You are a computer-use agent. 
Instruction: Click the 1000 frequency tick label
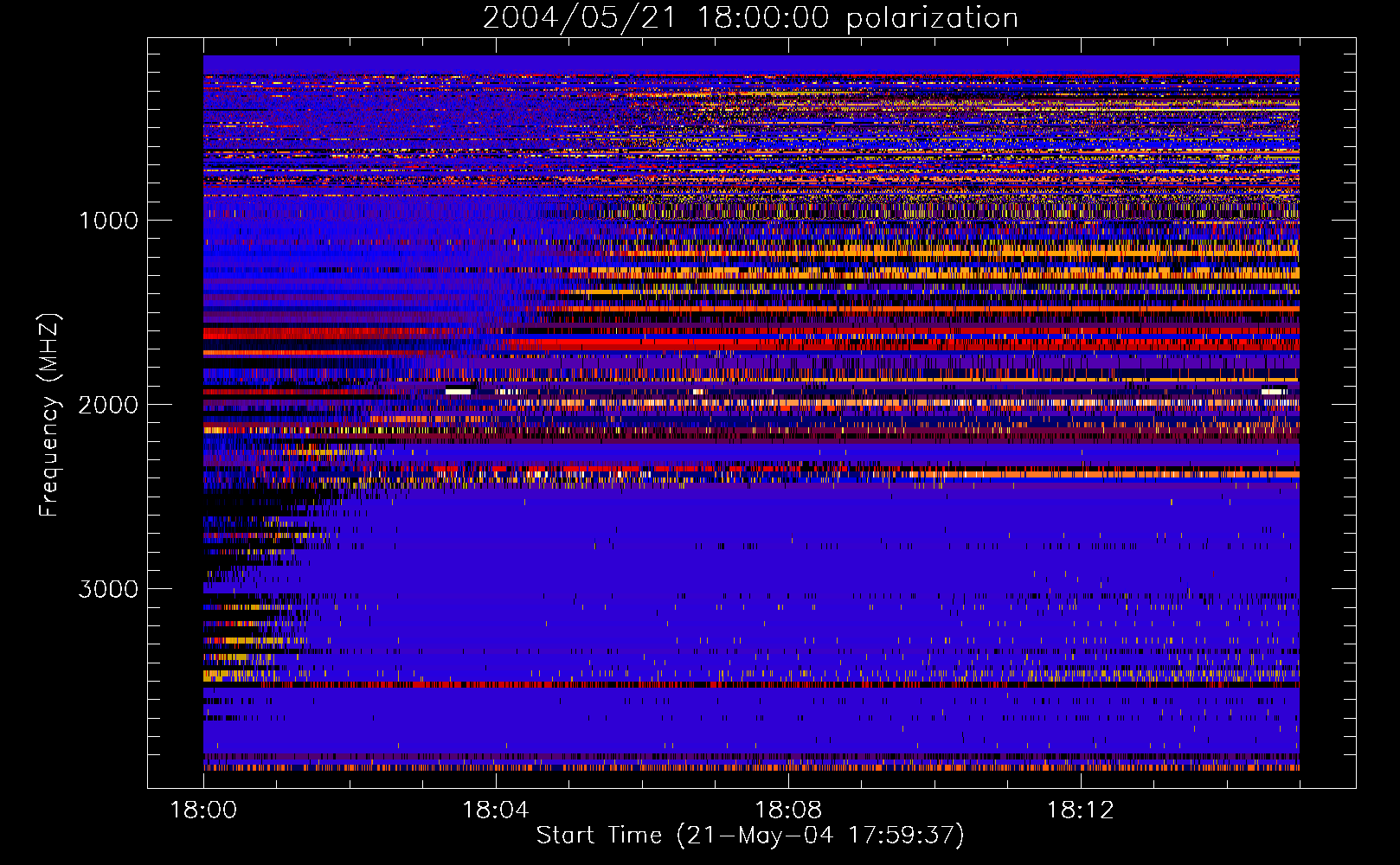tap(108, 221)
